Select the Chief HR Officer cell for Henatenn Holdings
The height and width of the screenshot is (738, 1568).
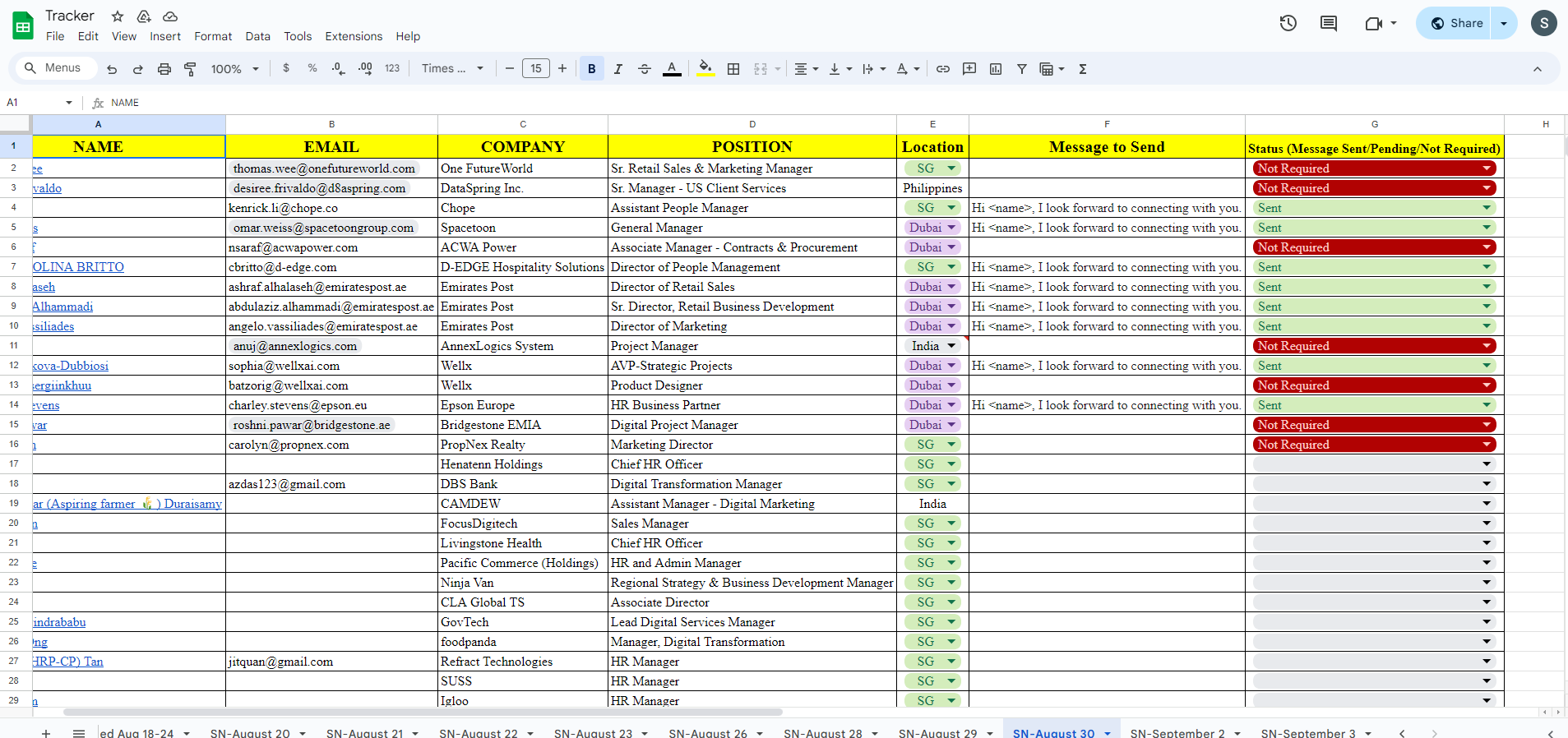pos(752,464)
